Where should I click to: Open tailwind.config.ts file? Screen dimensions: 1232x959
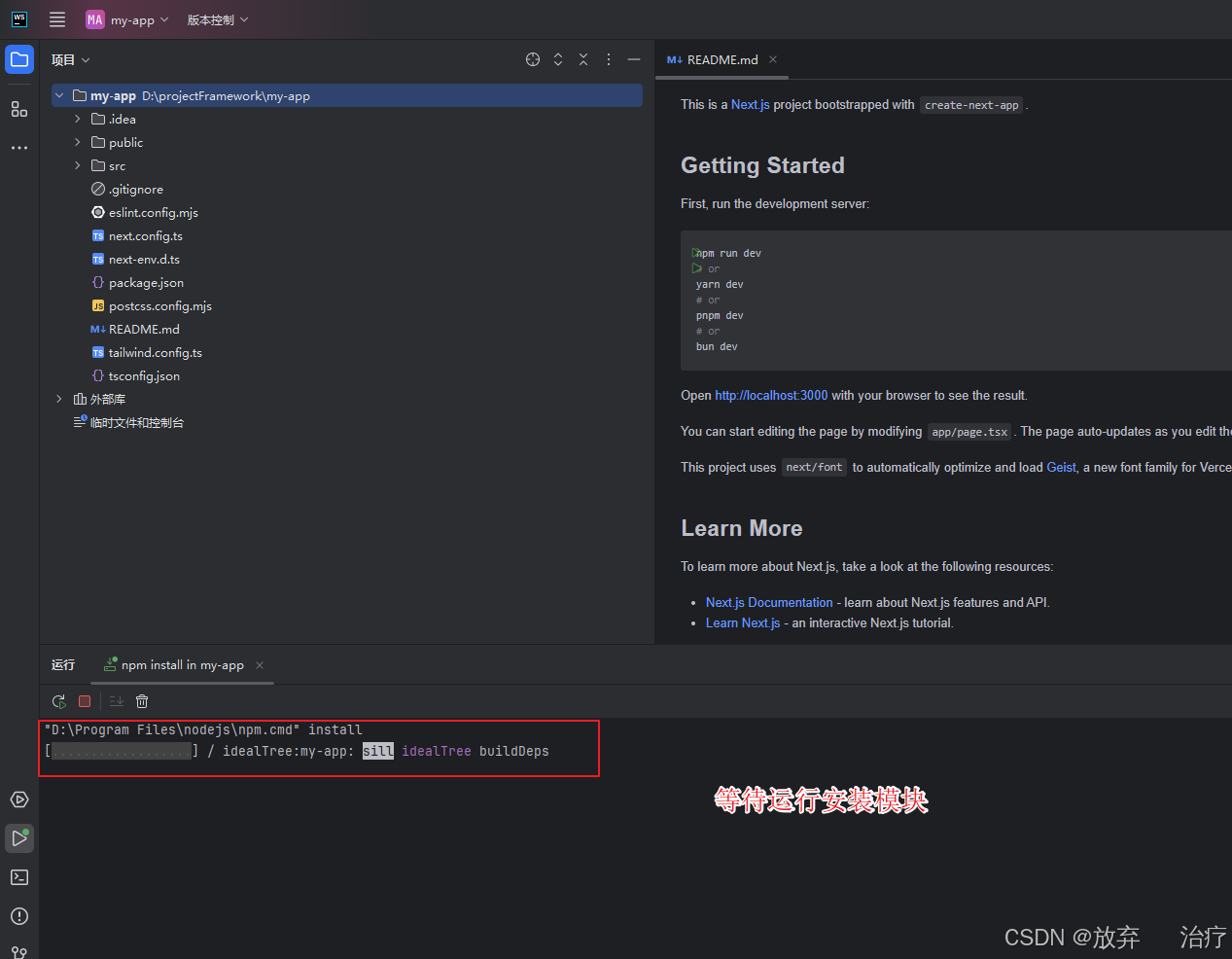click(x=155, y=353)
